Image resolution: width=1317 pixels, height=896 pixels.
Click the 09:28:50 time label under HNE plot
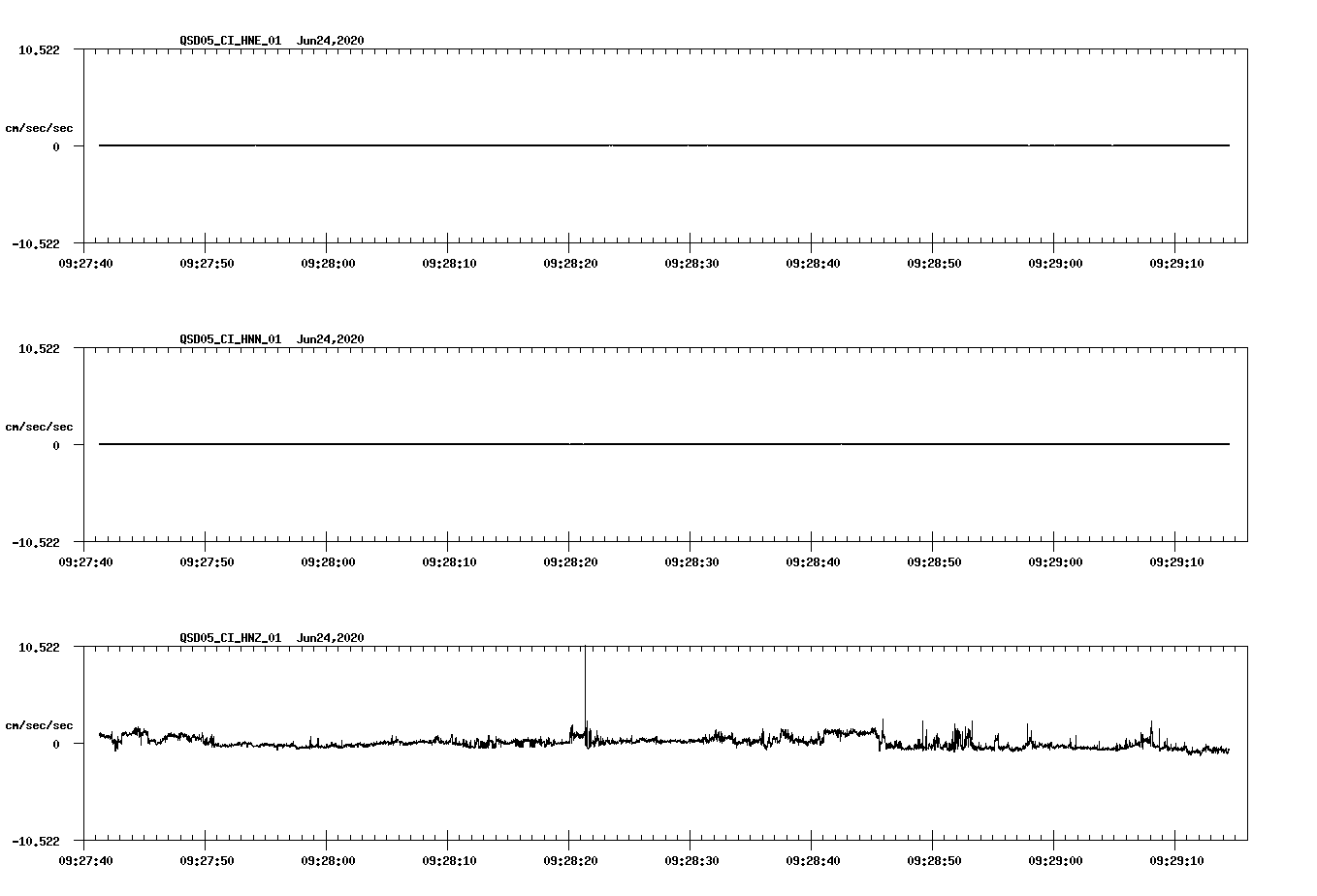pyautogui.click(x=934, y=264)
